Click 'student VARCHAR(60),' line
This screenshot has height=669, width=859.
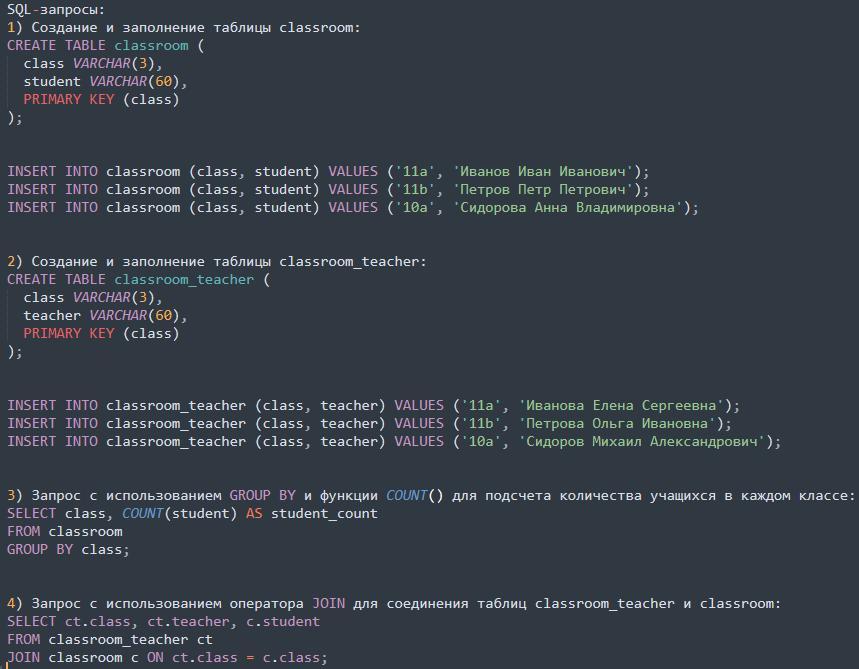click(x=105, y=82)
